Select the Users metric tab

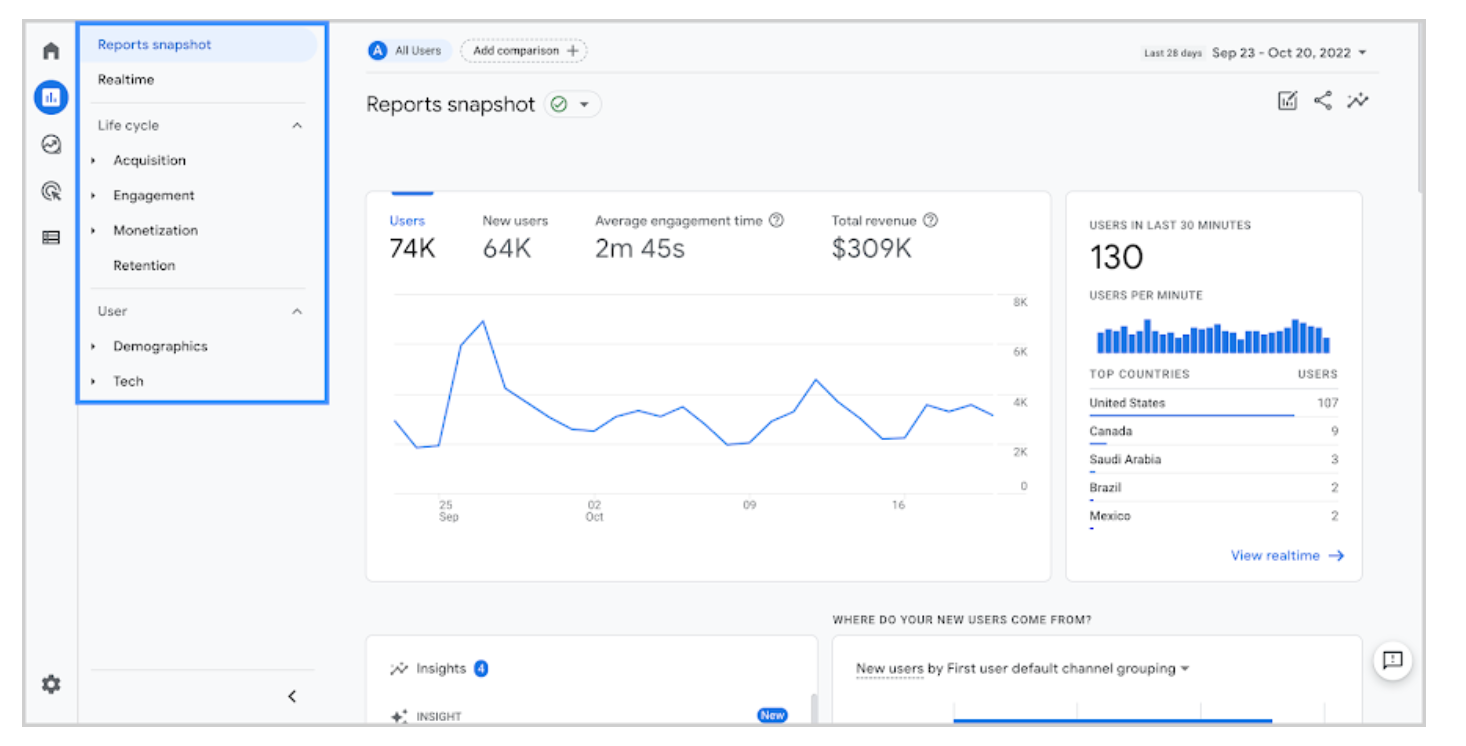pos(412,236)
